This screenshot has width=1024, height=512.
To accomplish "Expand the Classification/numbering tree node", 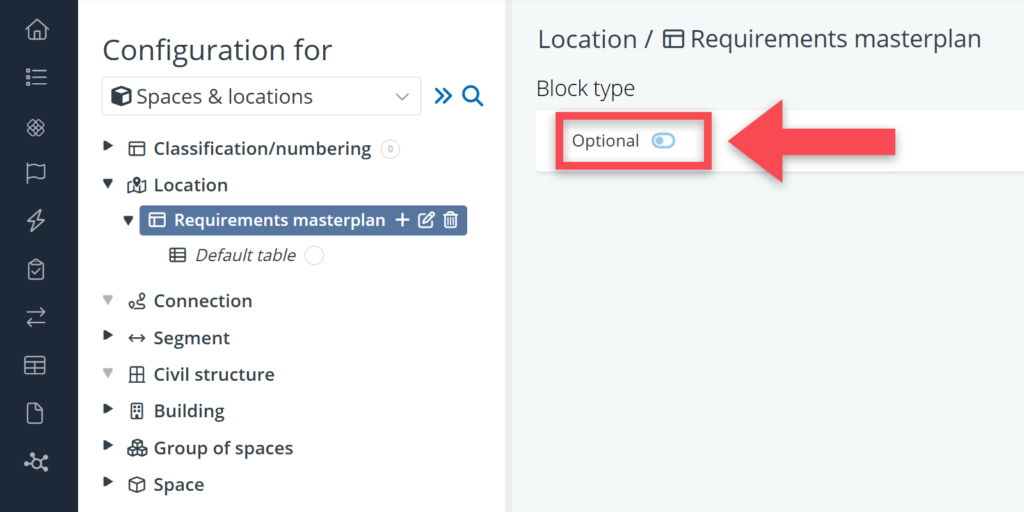I will [x=108, y=147].
